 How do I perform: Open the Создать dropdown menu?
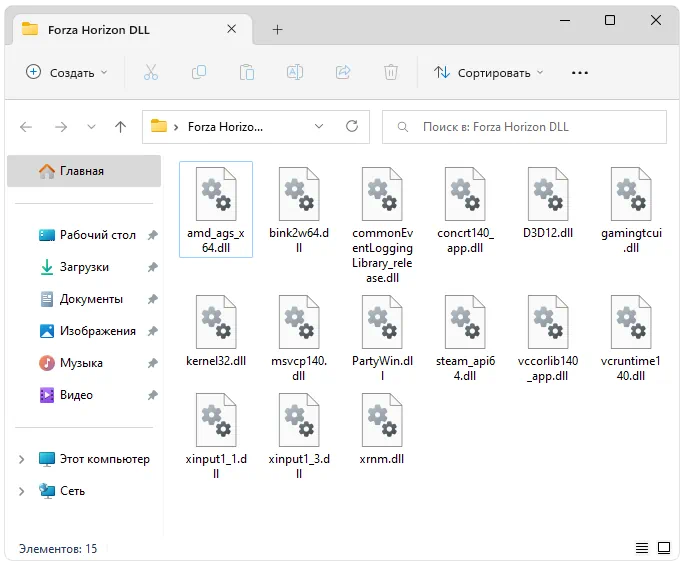[x=66, y=72]
